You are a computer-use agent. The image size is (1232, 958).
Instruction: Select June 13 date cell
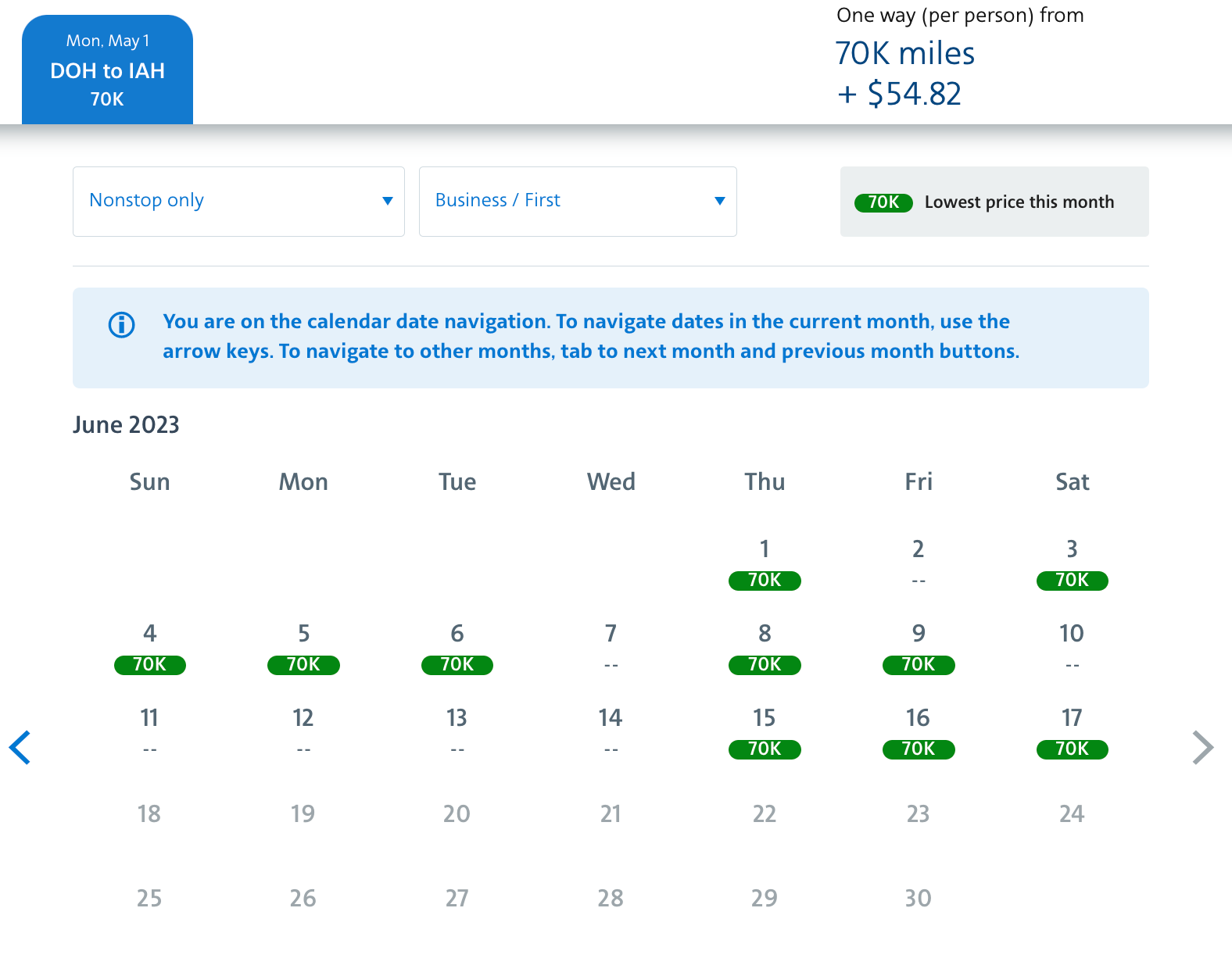457,732
